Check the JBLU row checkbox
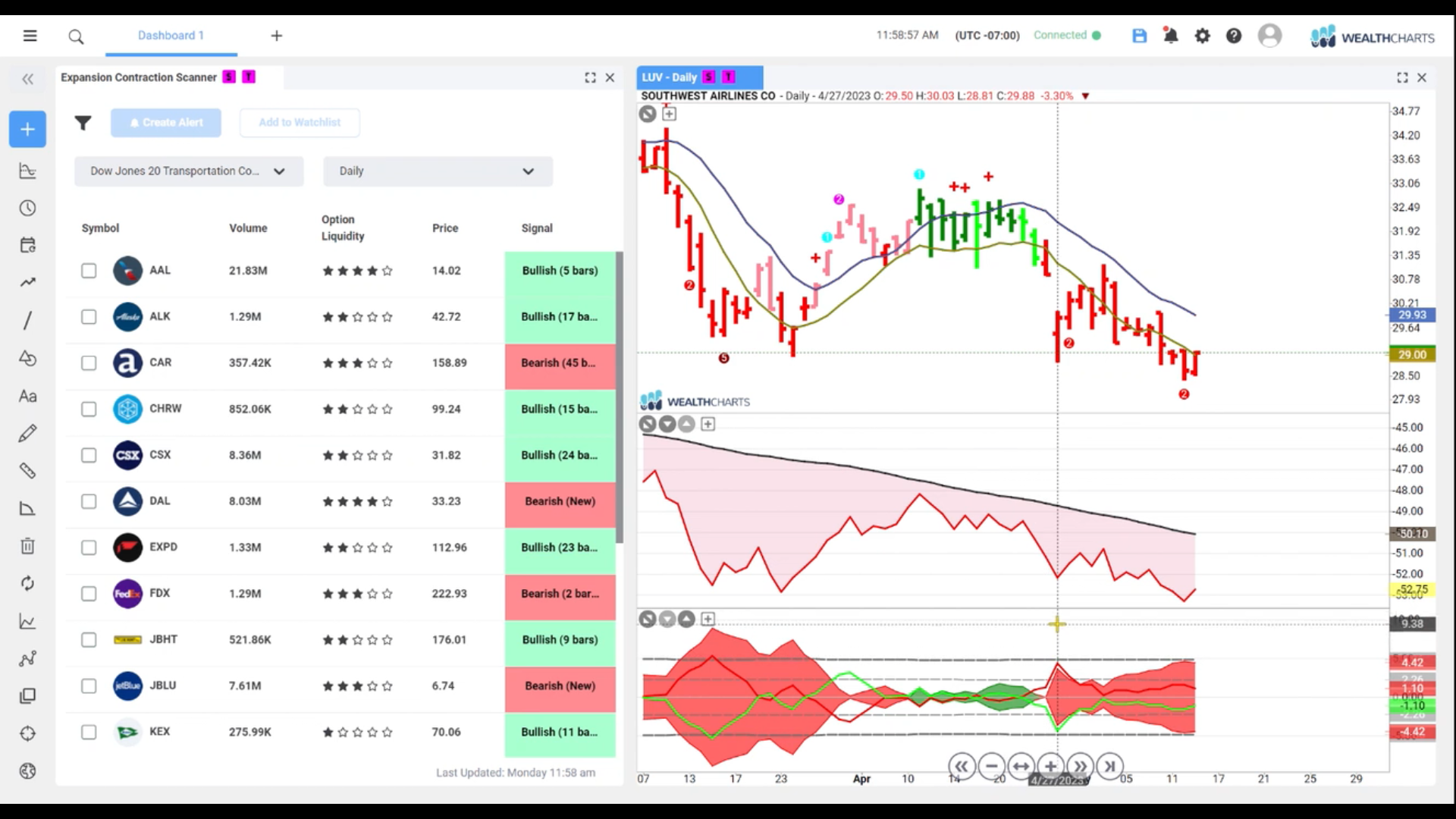The height and width of the screenshot is (819, 1456). click(x=89, y=686)
